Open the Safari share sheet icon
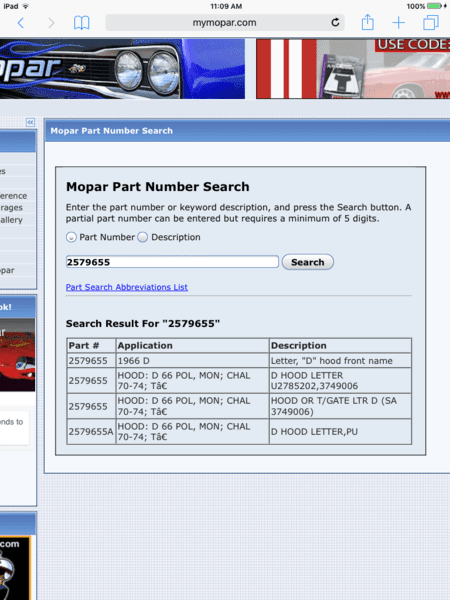Image resolution: width=450 pixels, height=600 pixels. [x=368, y=22]
